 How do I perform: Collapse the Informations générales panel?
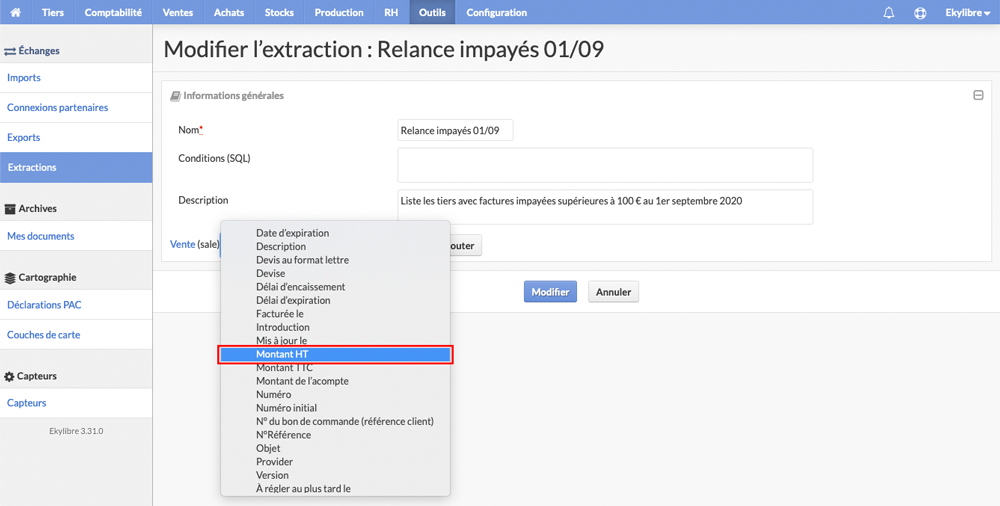pos(978,96)
